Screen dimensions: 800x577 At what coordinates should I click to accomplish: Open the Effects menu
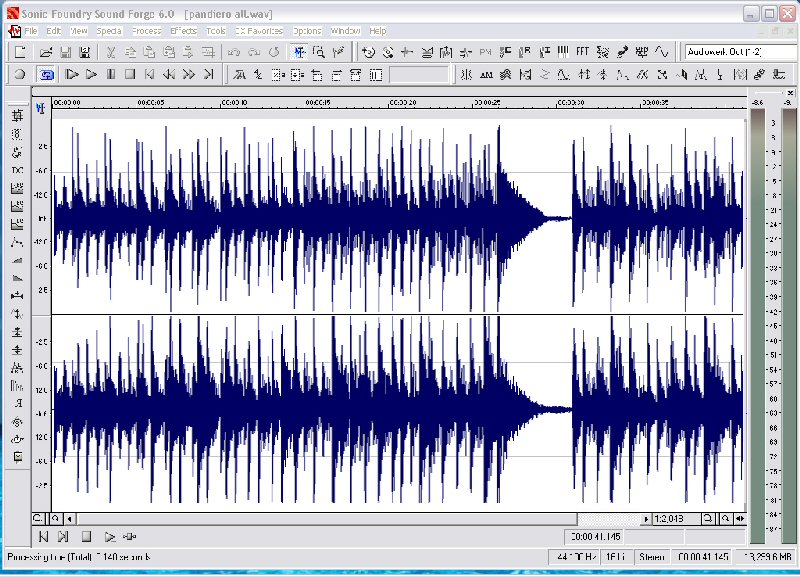pos(184,31)
